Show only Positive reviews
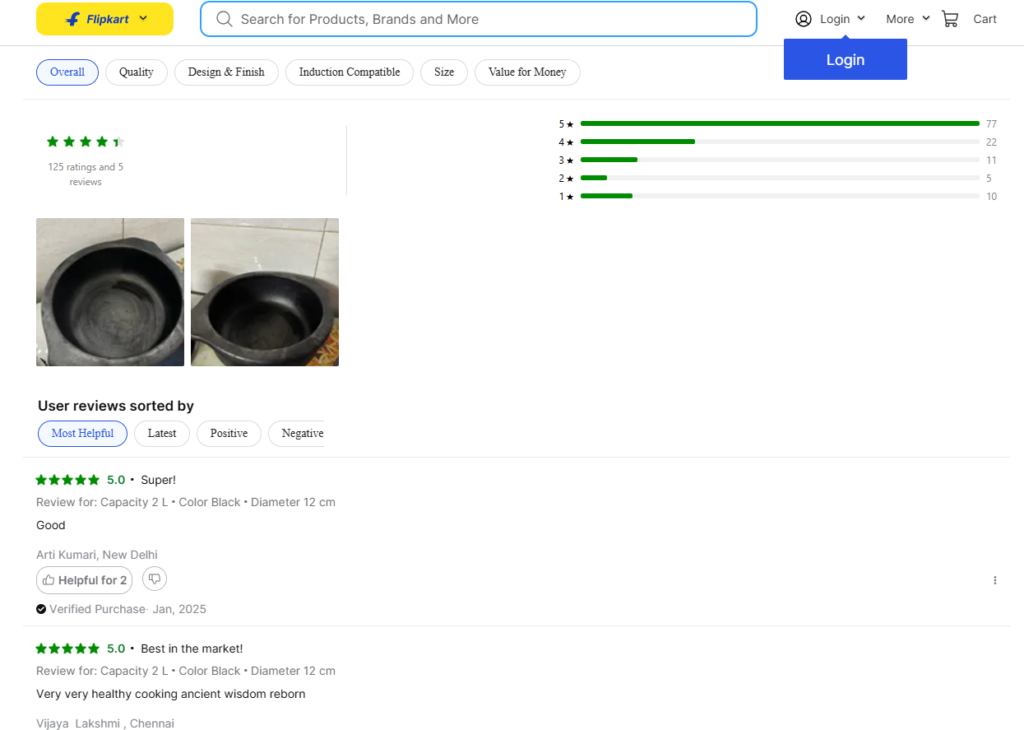 coord(229,433)
